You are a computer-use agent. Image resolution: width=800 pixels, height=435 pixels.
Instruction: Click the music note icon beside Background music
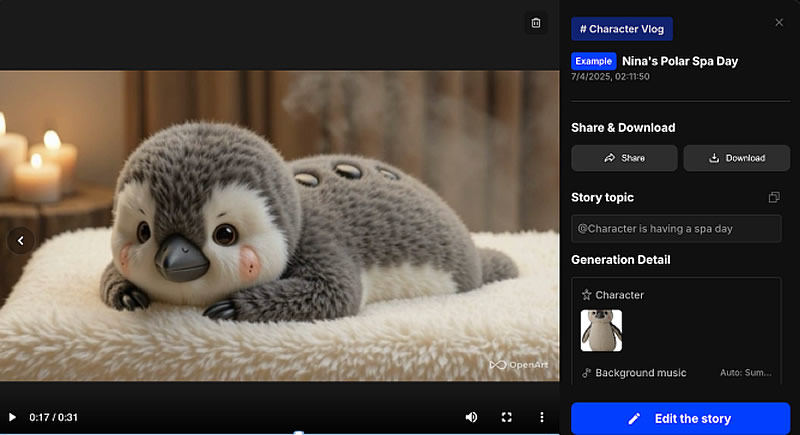point(587,373)
